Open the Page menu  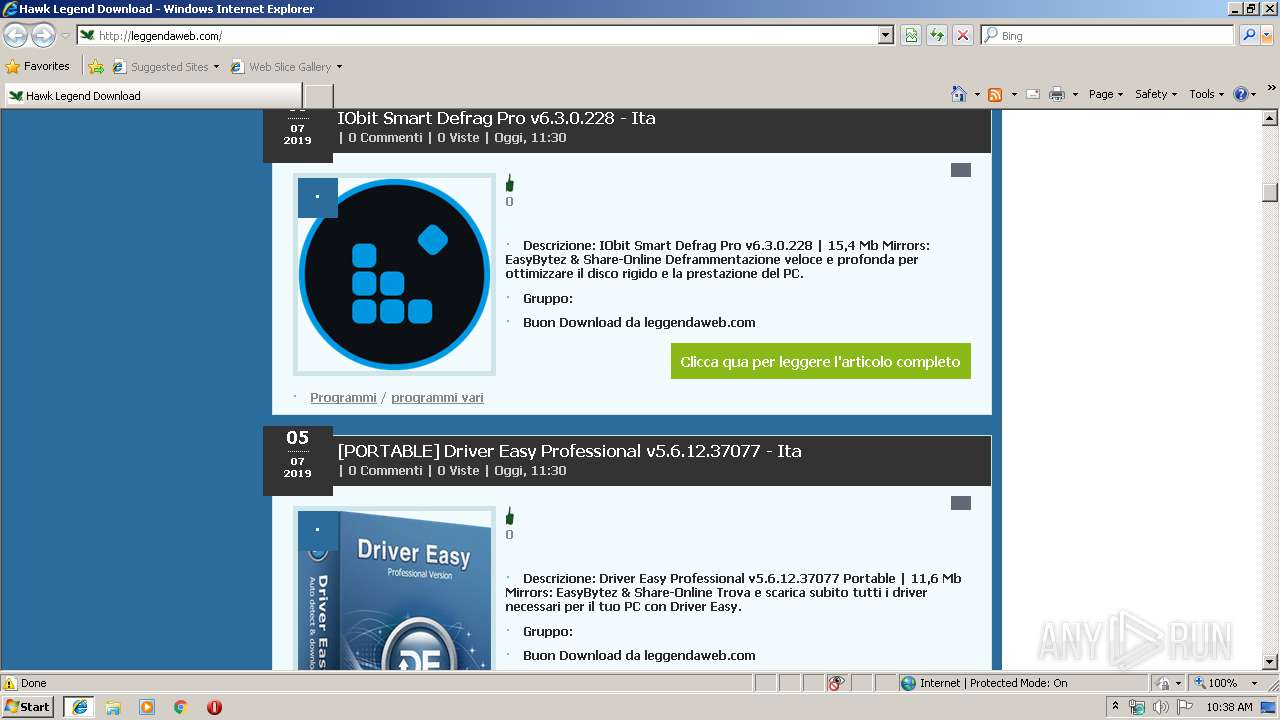tap(1106, 94)
